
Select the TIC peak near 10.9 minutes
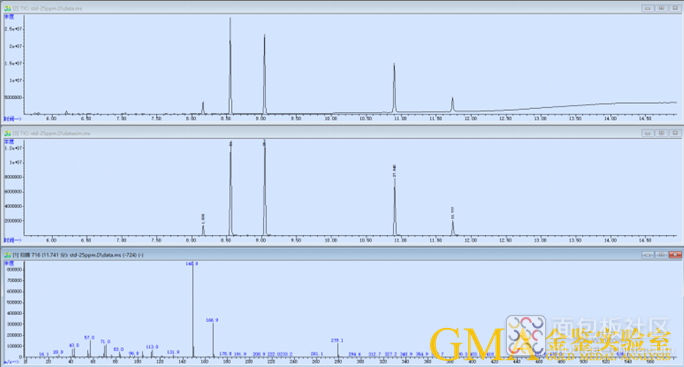tap(394, 88)
